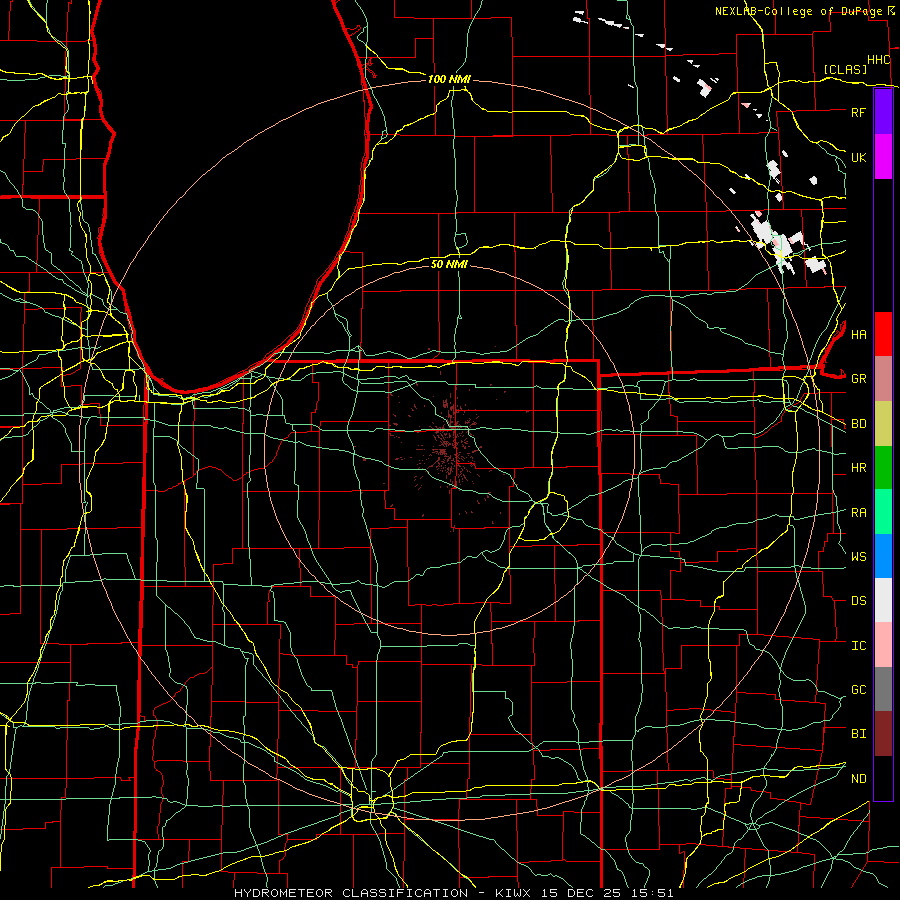Click the ND legend label
900x900 pixels.
[x=858, y=778]
